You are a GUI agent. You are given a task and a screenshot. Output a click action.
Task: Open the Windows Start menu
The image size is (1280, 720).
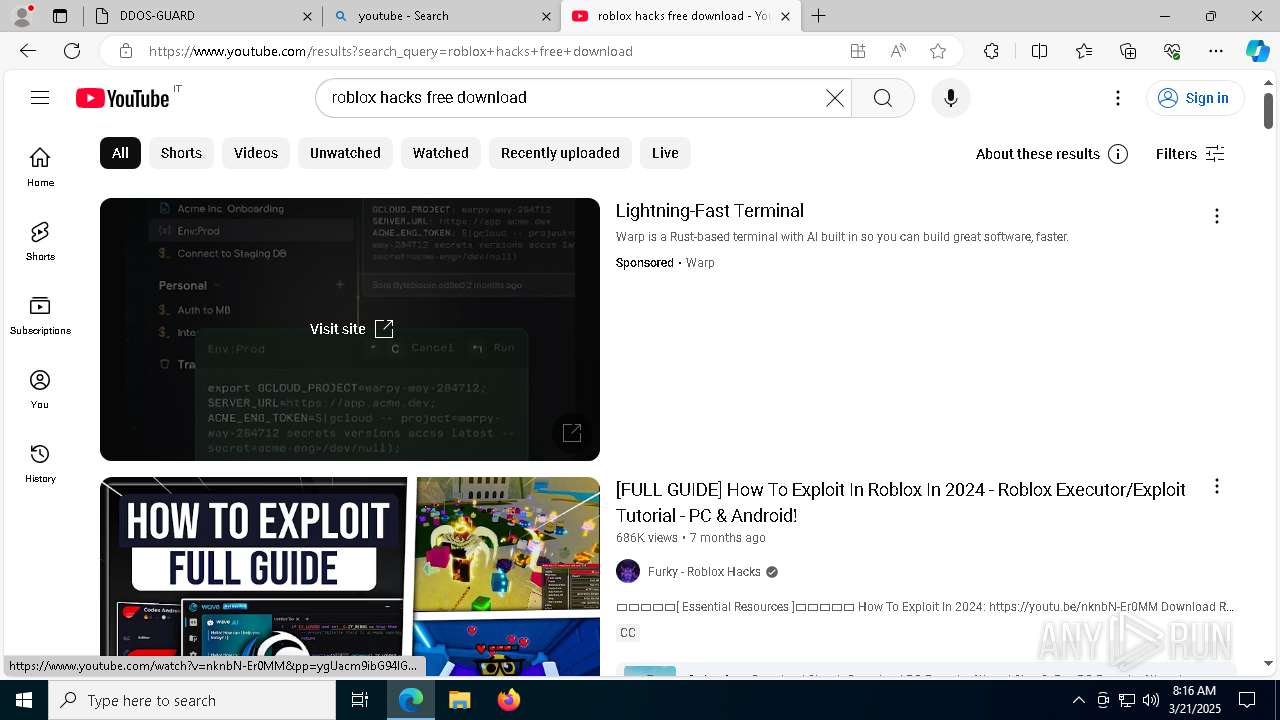coord(24,700)
